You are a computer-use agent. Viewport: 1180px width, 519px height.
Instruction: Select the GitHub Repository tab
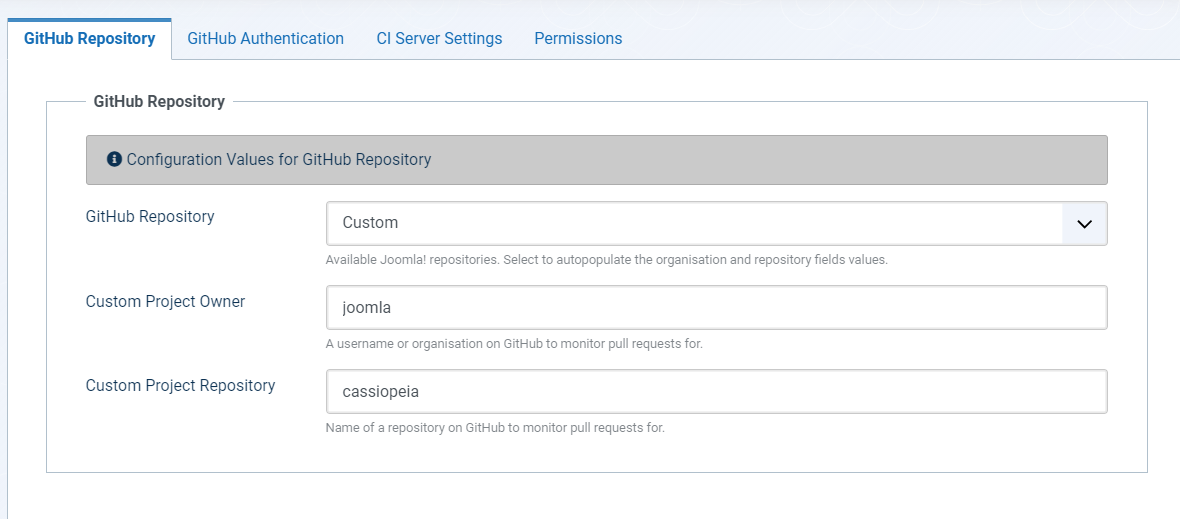click(89, 38)
